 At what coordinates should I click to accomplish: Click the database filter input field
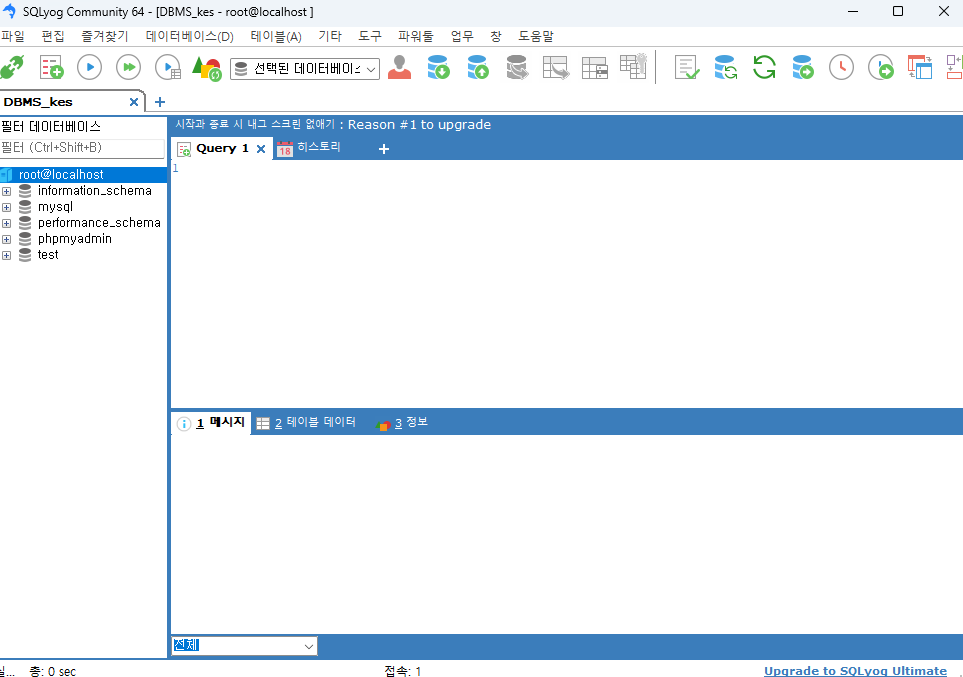click(82, 148)
